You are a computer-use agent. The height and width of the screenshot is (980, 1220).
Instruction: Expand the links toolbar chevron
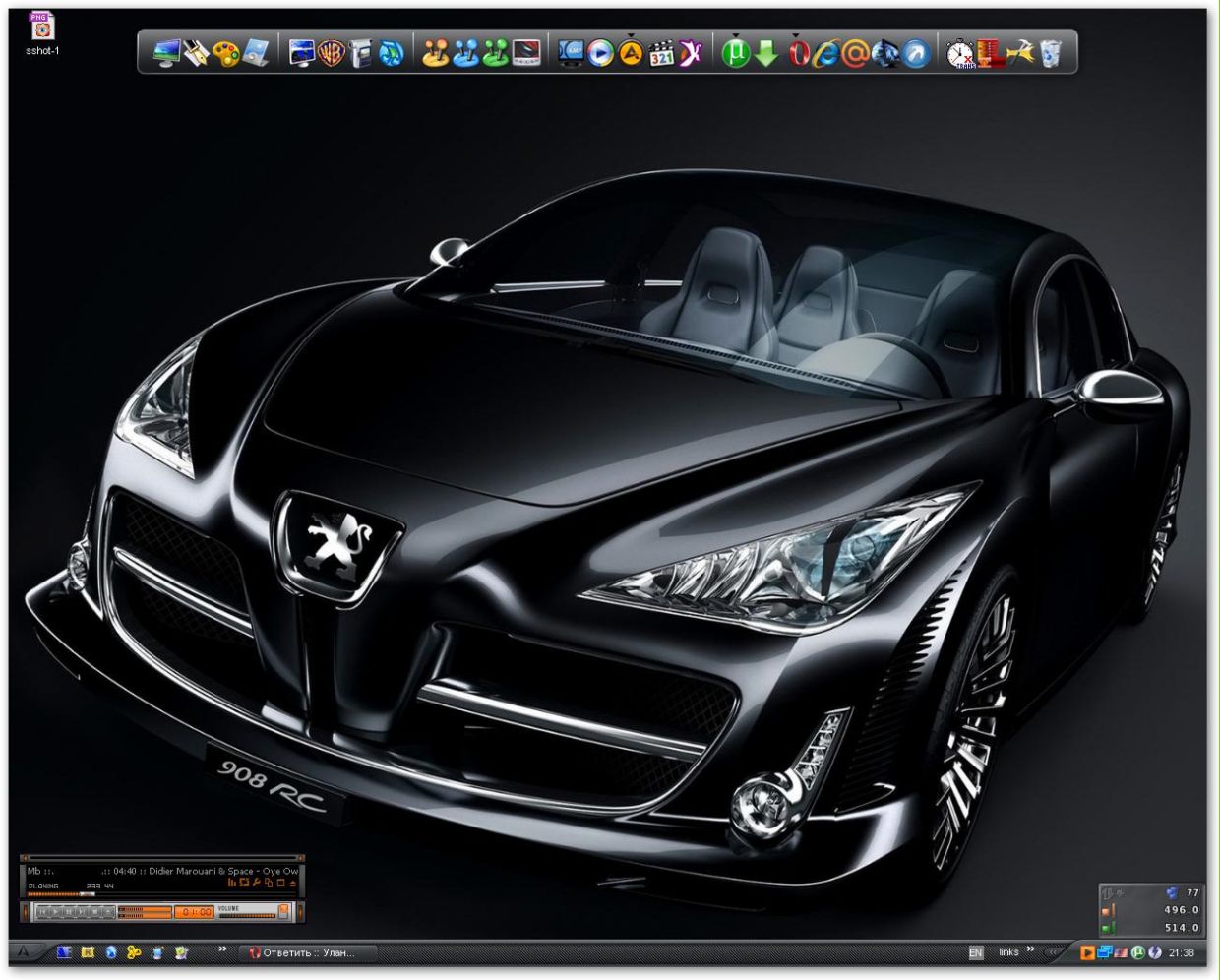click(x=1030, y=950)
